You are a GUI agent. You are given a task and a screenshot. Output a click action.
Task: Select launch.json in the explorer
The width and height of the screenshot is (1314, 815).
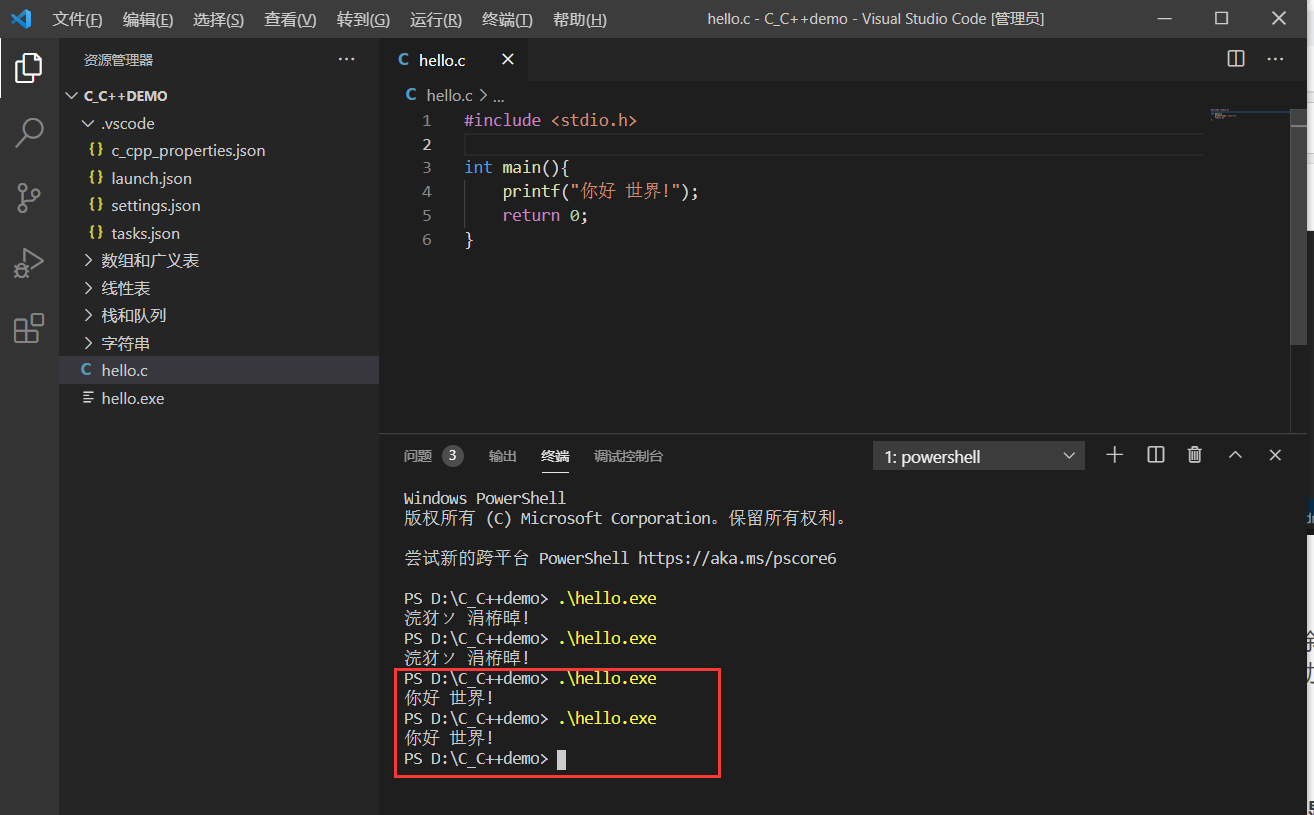coord(166,177)
